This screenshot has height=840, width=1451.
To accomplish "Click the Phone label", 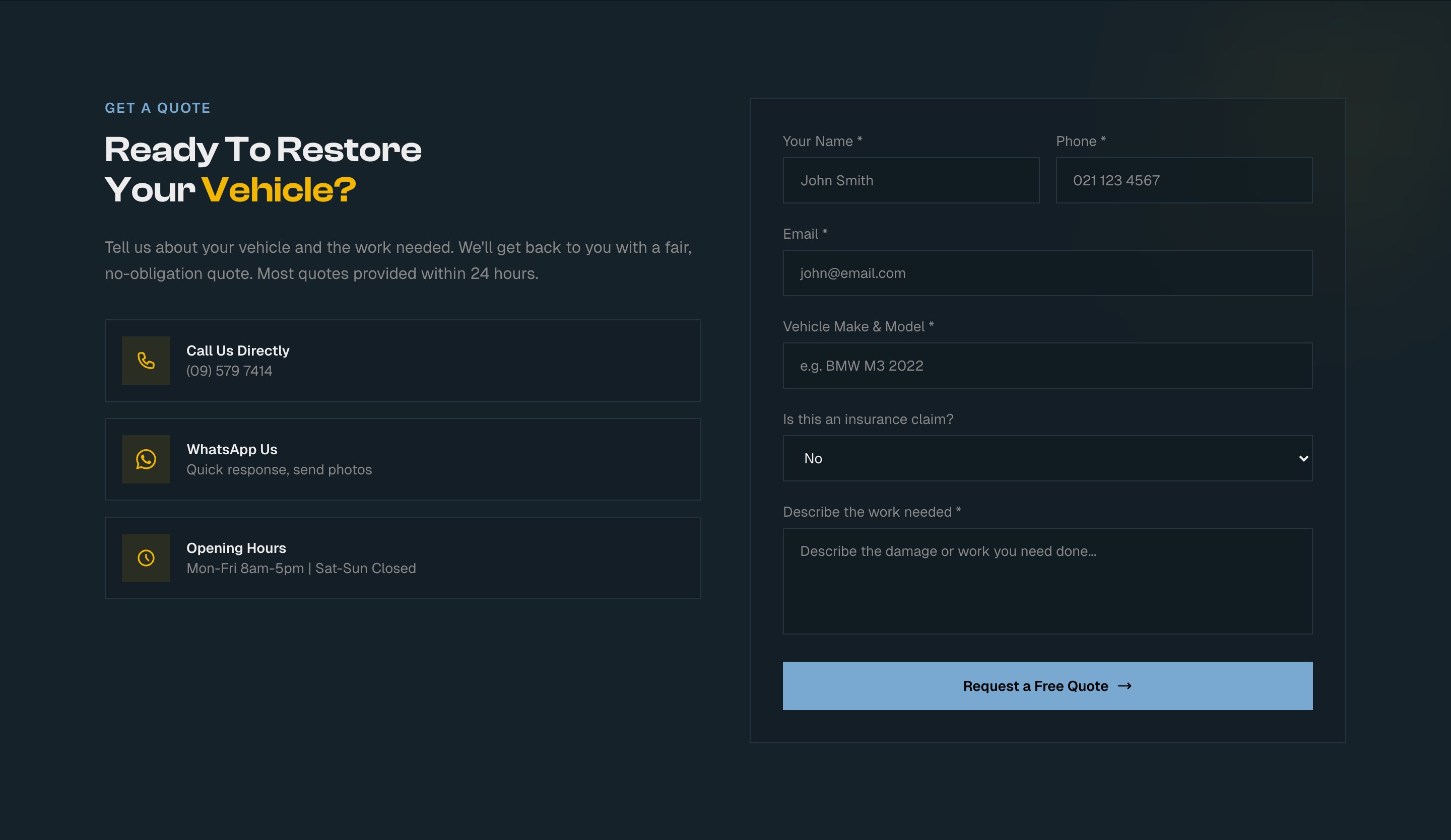I will (1081, 142).
